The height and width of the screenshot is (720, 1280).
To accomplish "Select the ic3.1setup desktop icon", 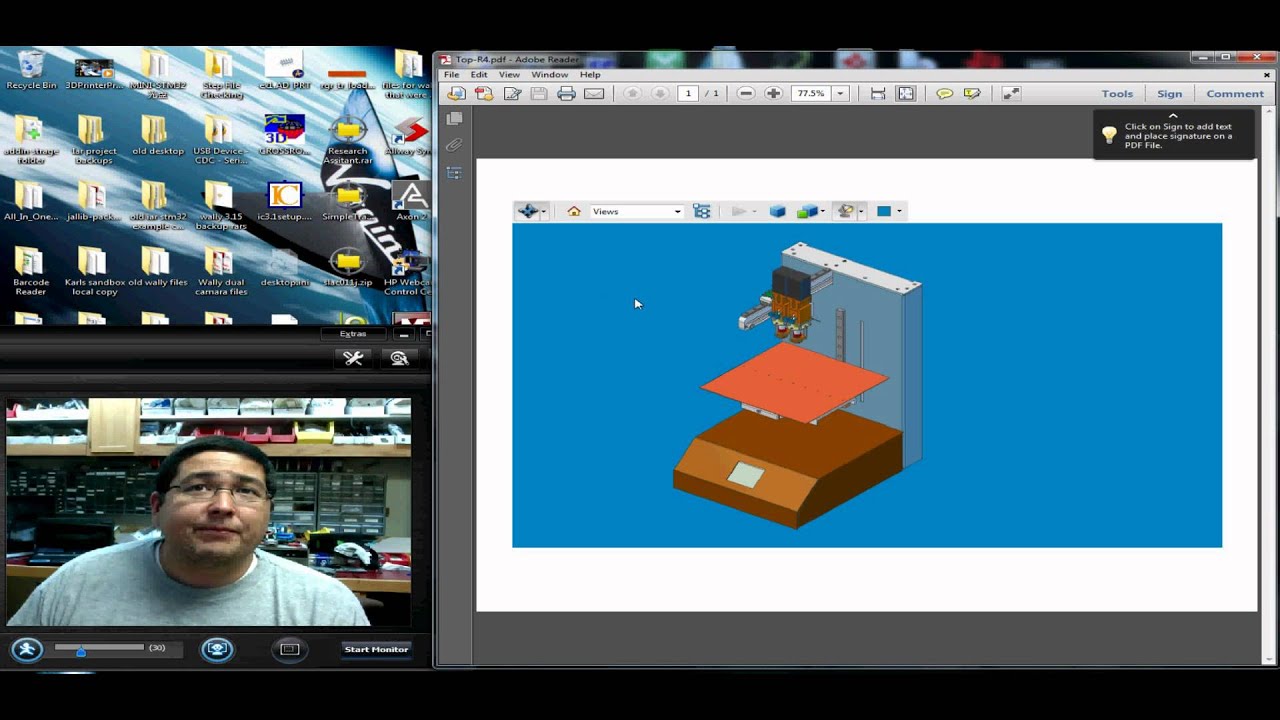I will click(285, 202).
